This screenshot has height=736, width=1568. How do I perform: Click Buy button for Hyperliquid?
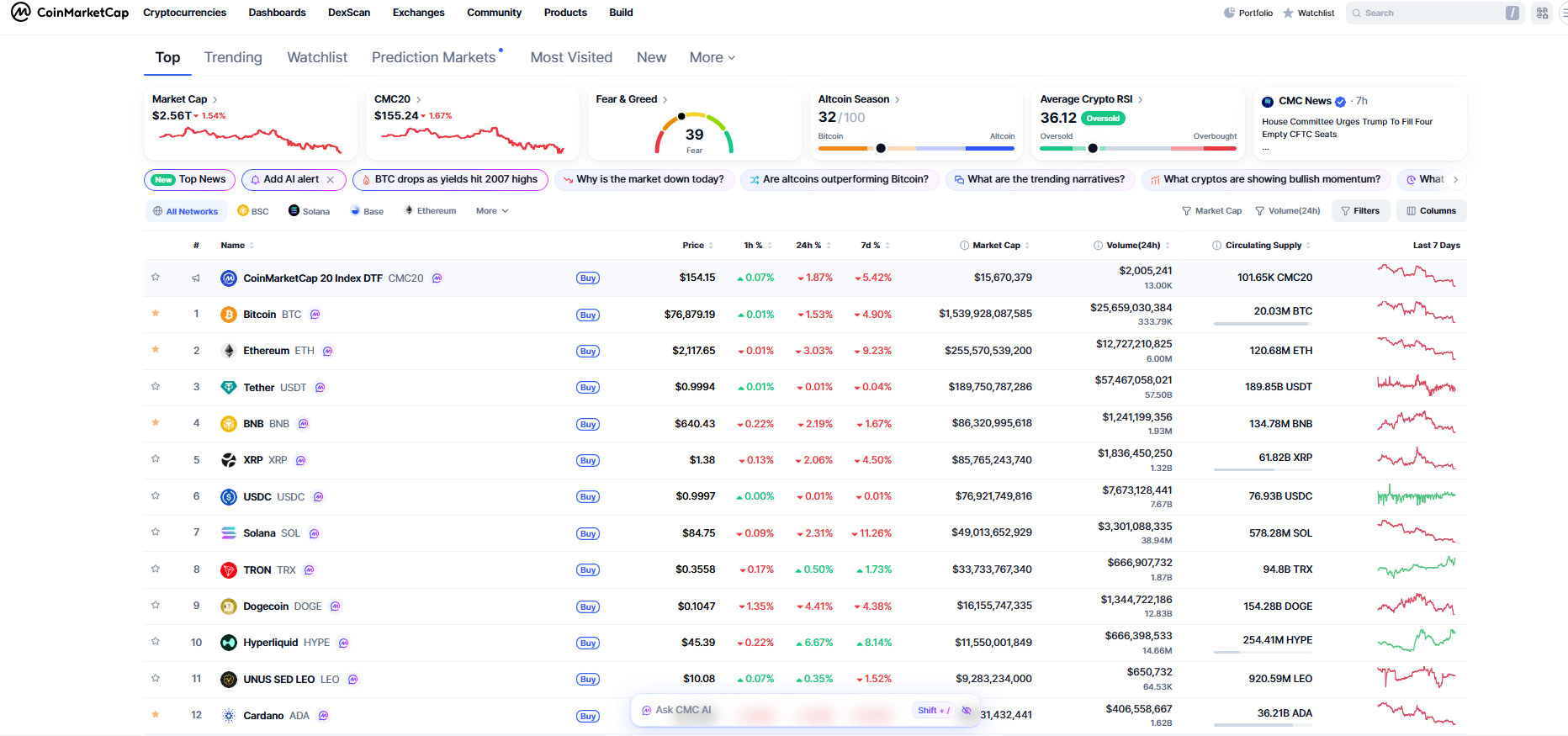point(588,643)
